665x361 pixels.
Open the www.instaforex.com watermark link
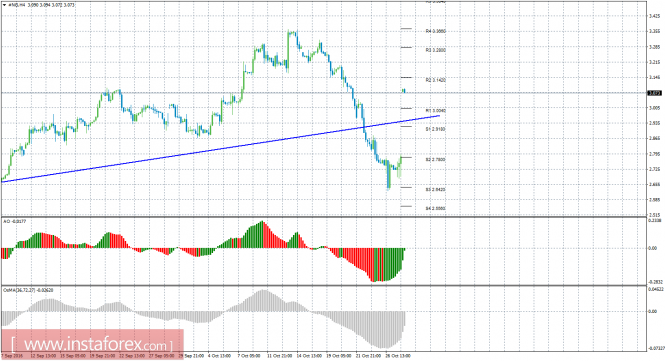pyautogui.click(x=92, y=343)
